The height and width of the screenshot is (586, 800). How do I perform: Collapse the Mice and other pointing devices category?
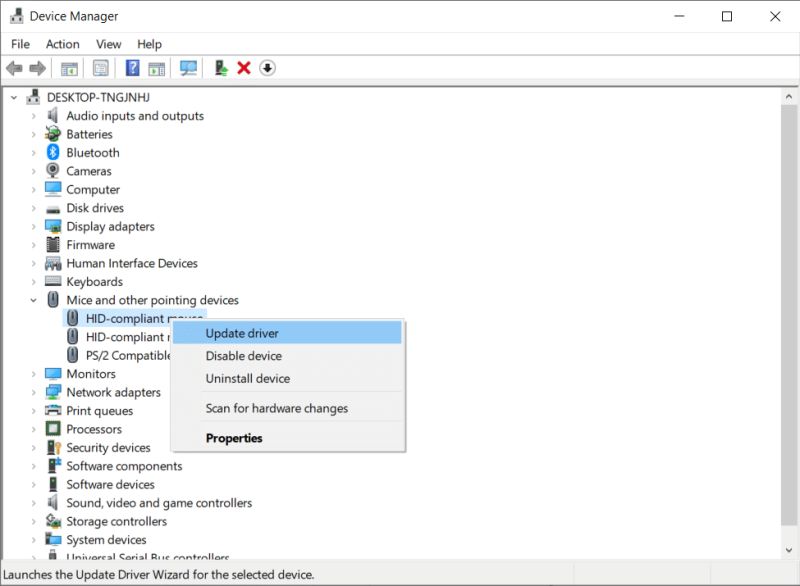point(31,300)
